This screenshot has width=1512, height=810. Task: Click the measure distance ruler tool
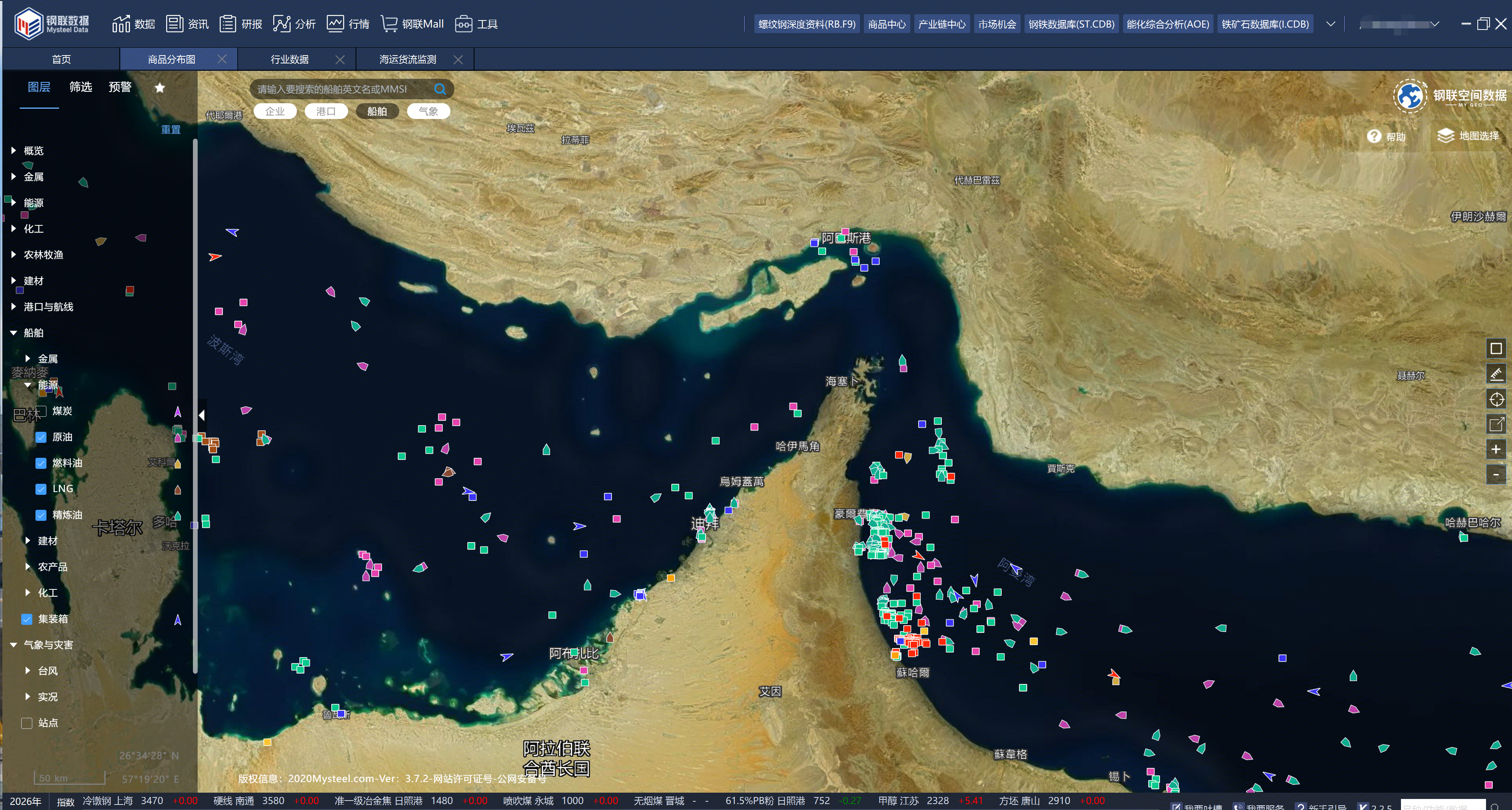point(1495,373)
